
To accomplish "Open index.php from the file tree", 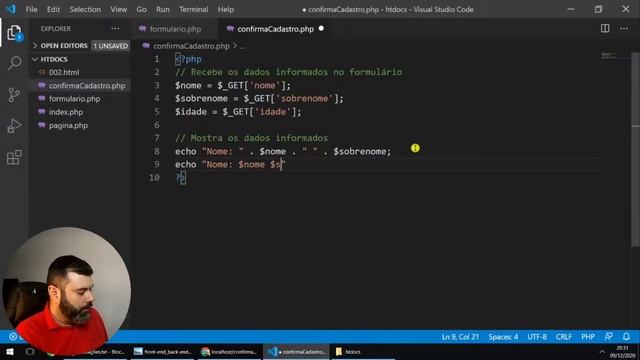I will point(66,112).
